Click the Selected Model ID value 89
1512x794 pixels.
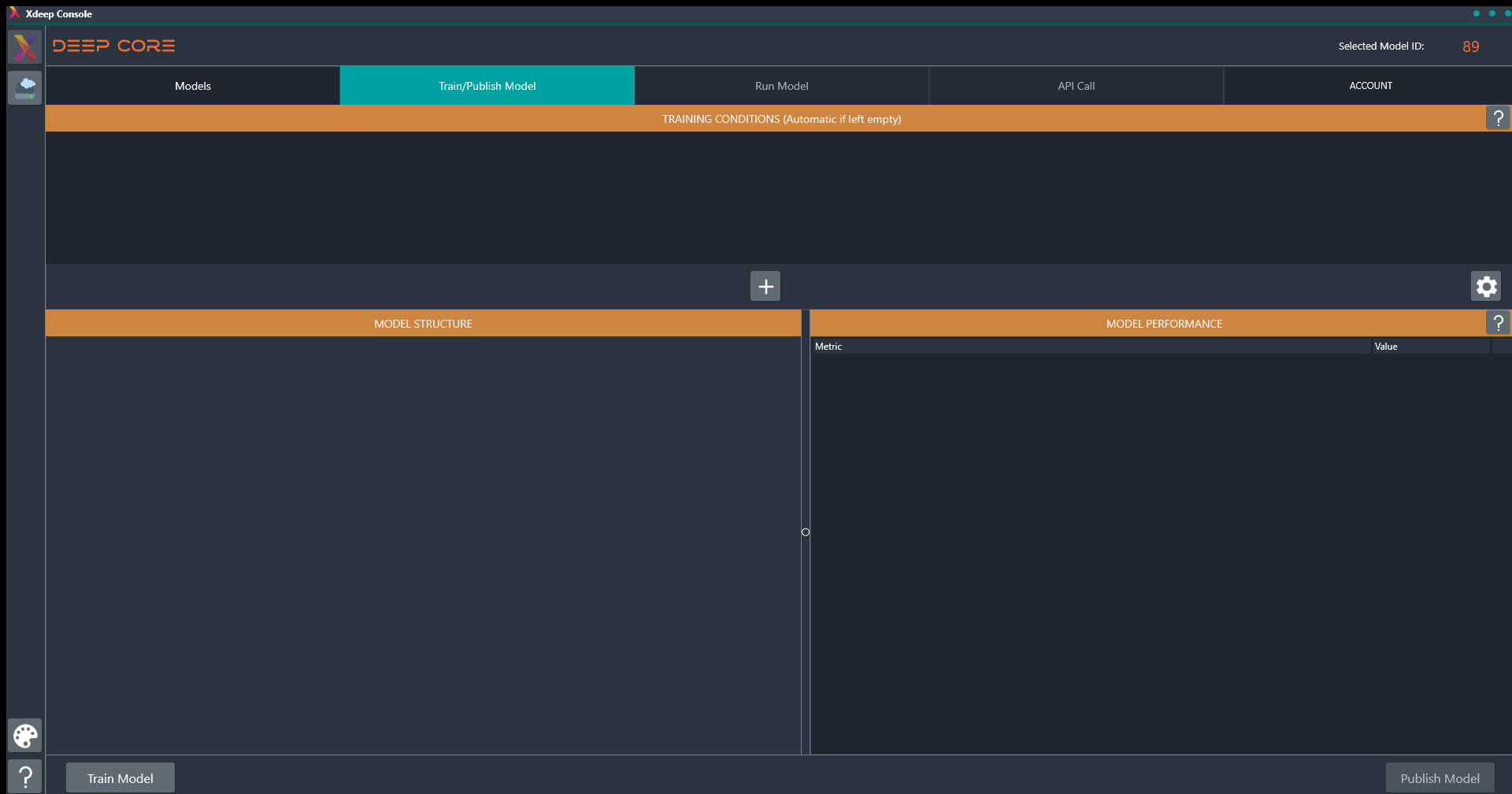1471,46
